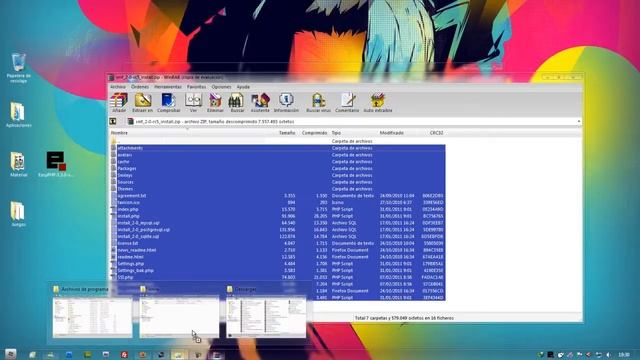Screen dimensions: 640x360
Task: Select the Material desktop folder
Action: (x=18, y=164)
